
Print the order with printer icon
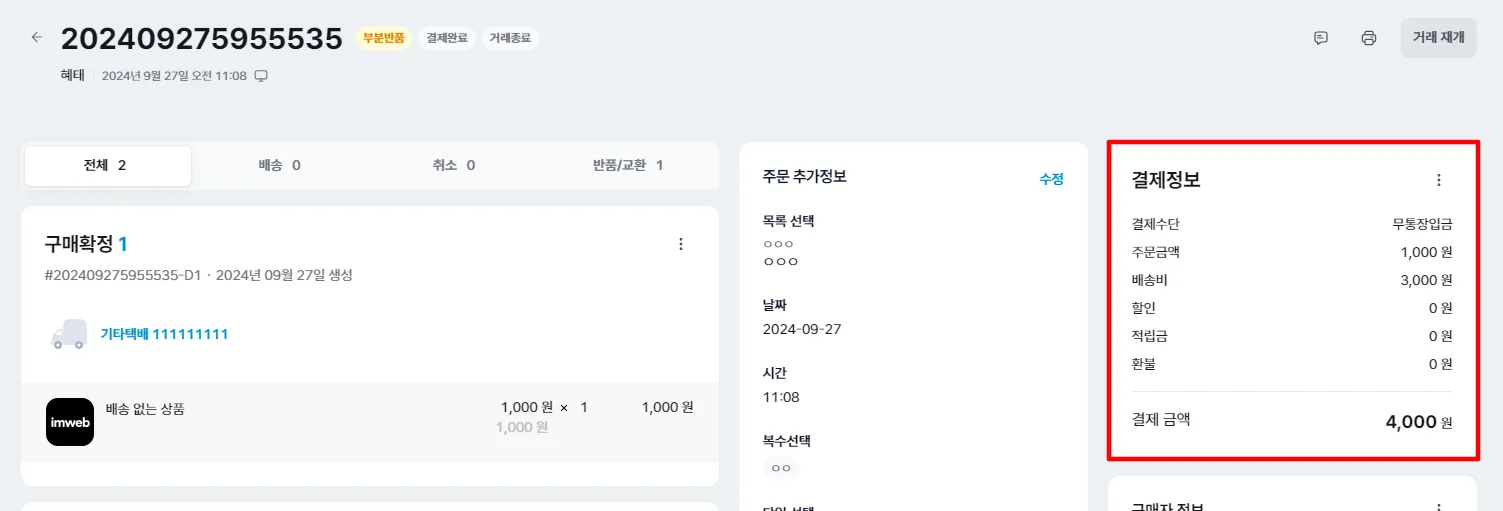click(x=1369, y=38)
